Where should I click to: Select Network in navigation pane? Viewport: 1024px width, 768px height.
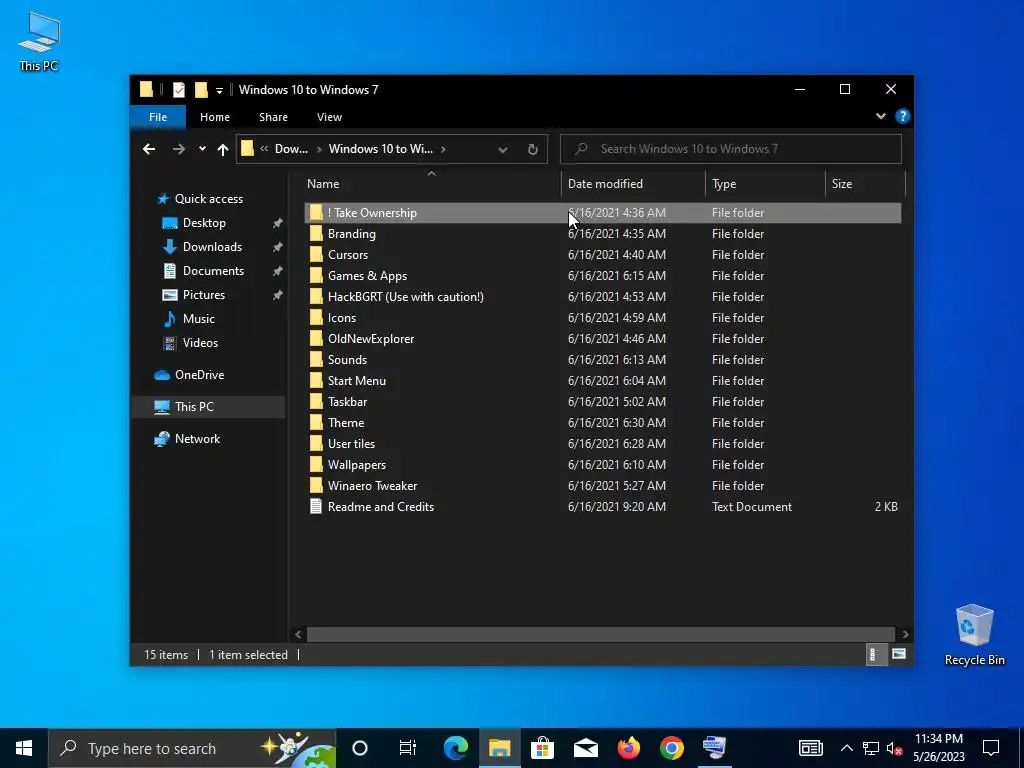click(x=197, y=439)
